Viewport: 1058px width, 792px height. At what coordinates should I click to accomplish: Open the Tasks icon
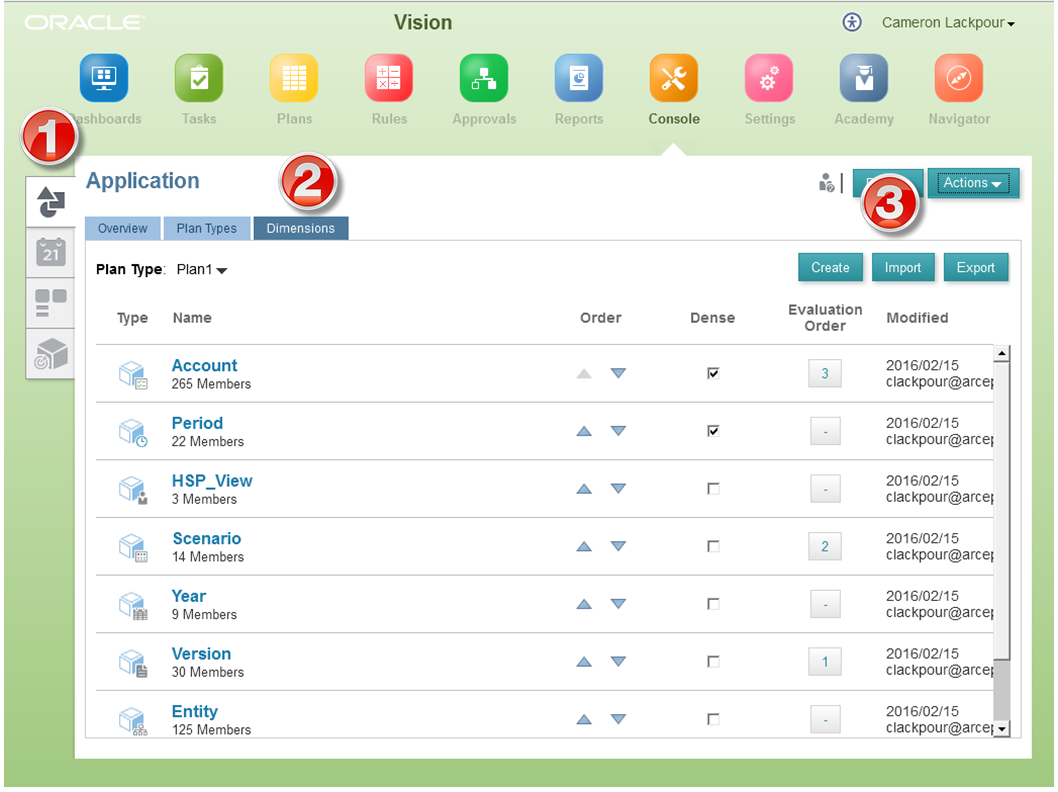[x=199, y=78]
